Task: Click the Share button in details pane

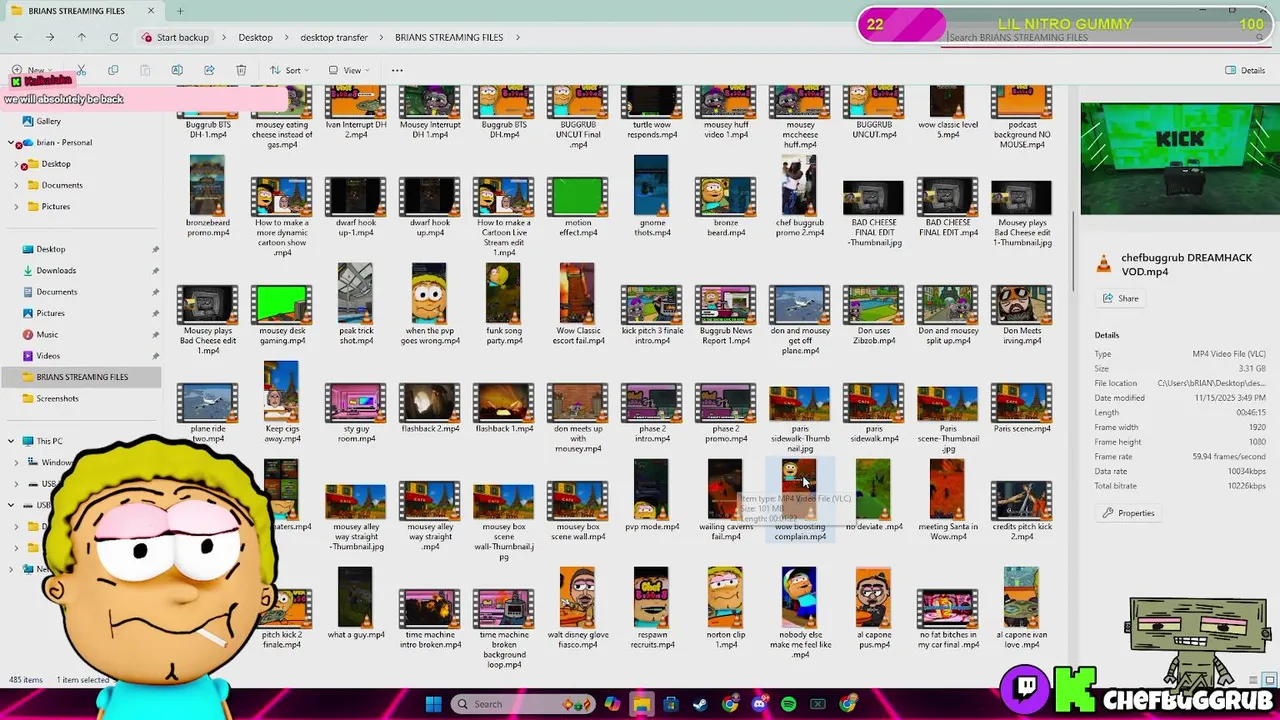Action: [x=1120, y=298]
